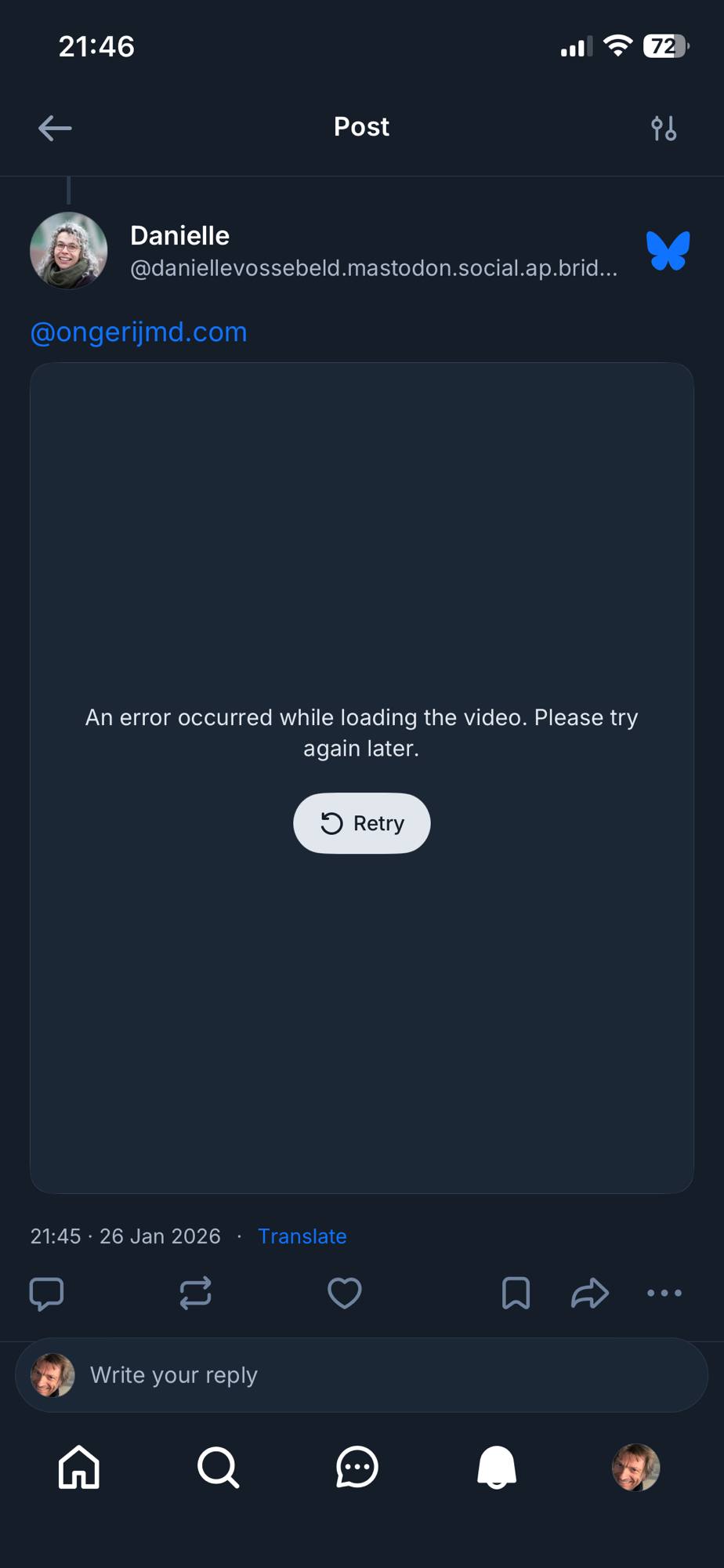The width and height of the screenshot is (724, 1568).
Task: Bookmark this post
Action: pos(516,1294)
